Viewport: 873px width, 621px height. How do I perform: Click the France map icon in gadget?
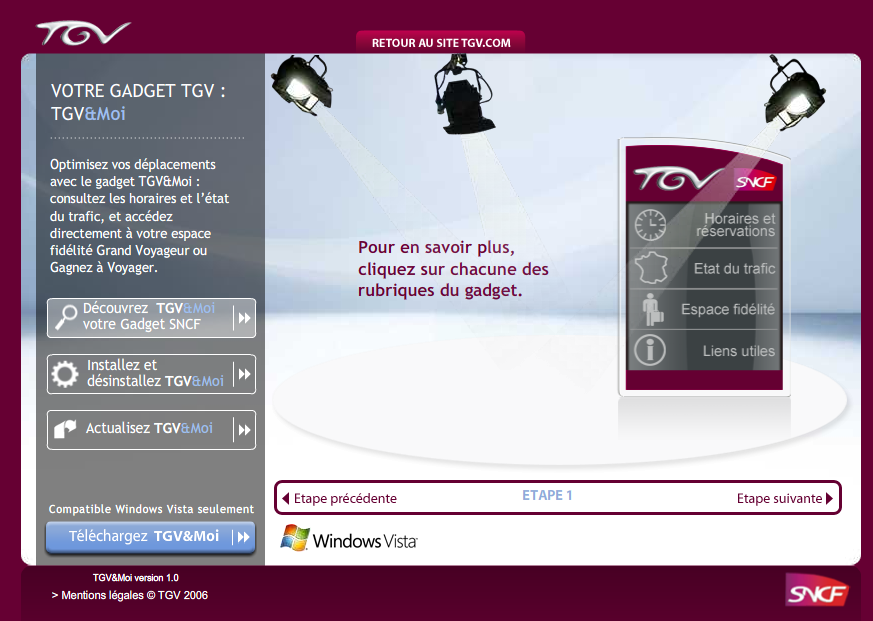coord(650,268)
